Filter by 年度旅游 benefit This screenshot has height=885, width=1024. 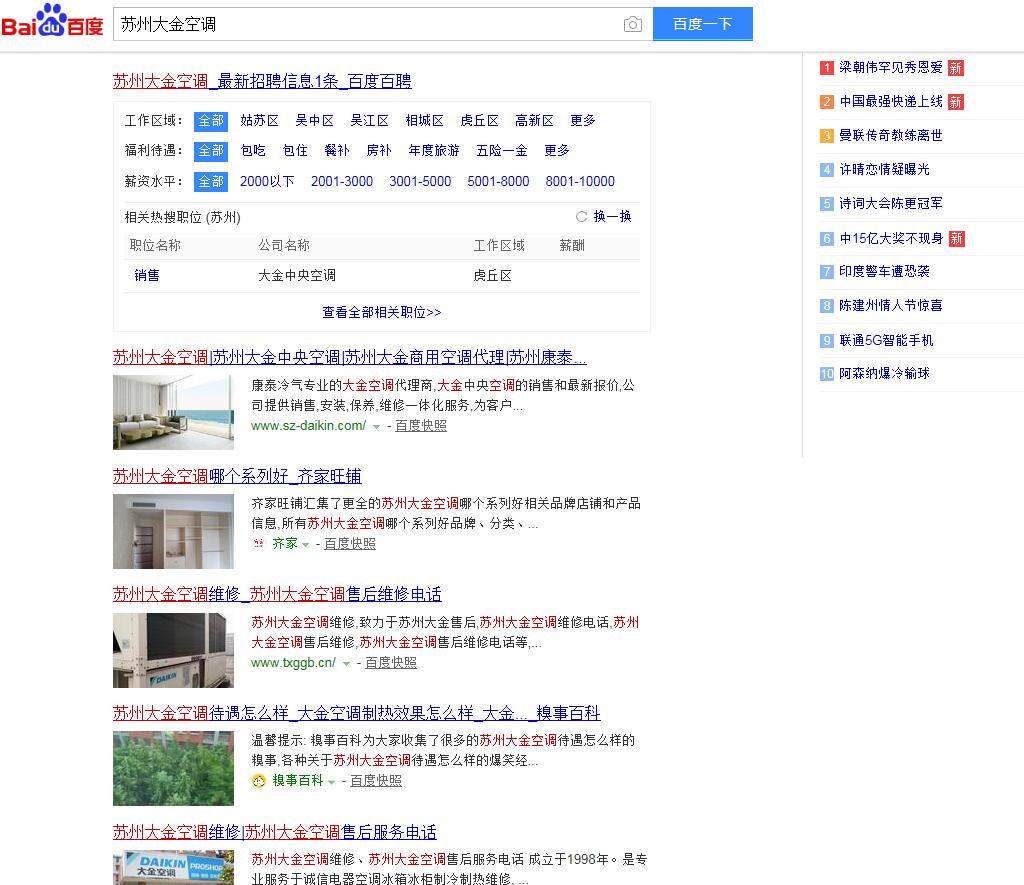click(x=434, y=151)
